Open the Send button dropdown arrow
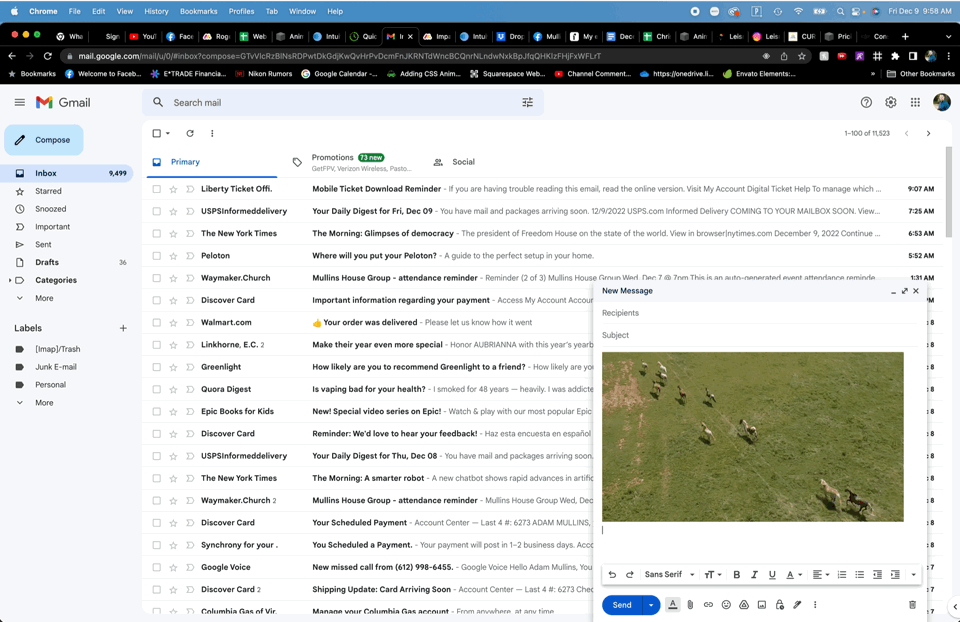This screenshot has width=960, height=622. (x=650, y=605)
